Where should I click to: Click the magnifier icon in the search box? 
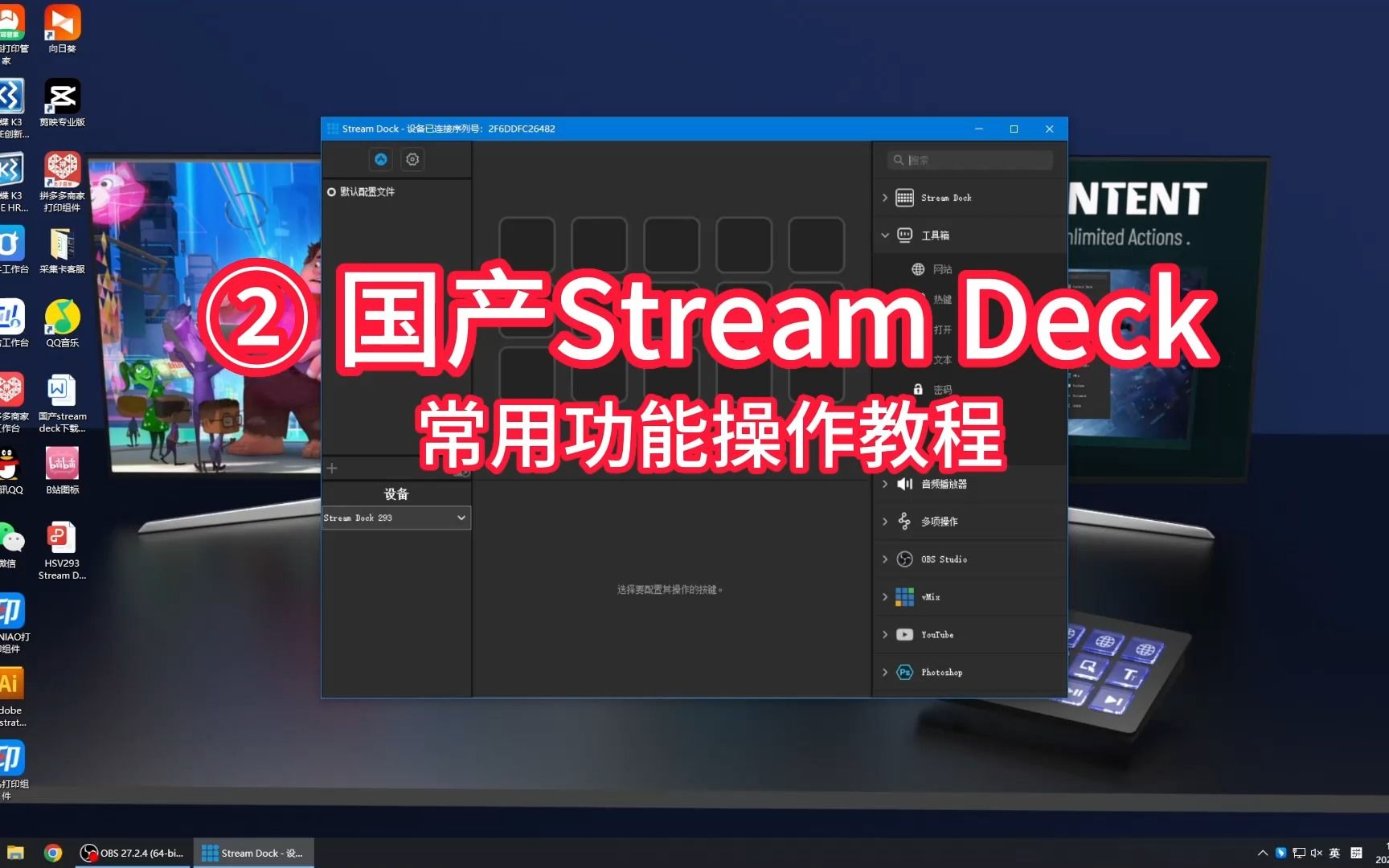[898, 160]
